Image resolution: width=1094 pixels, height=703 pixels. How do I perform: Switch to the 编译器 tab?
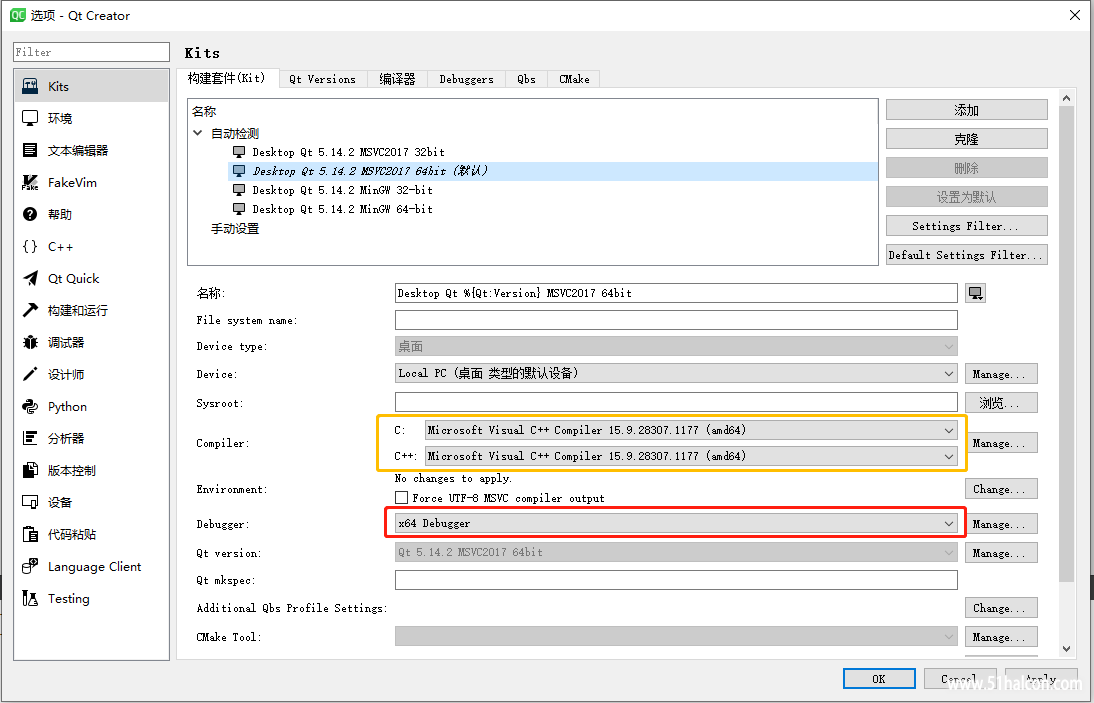click(398, 80)
